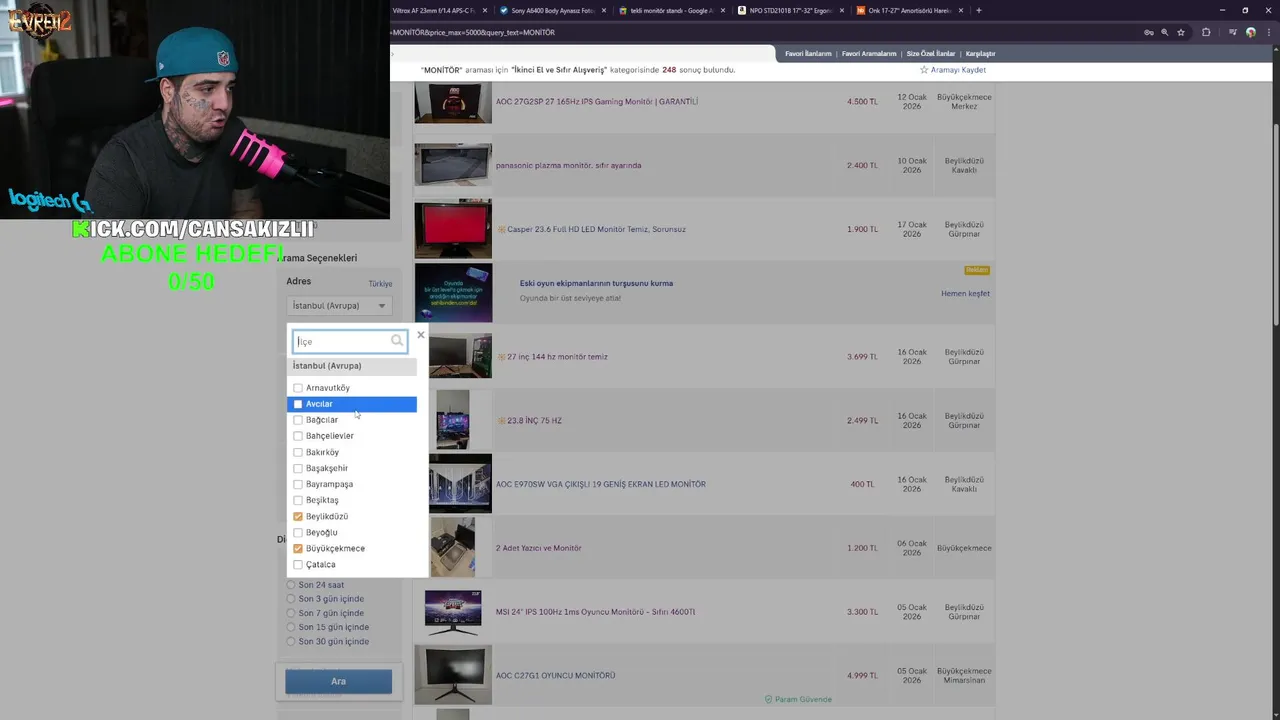This screenshot has height=720, width=1280.
Task: Open the AOC C27G1 OYUNCU MONİTÖRÜ listing
Action: click(x=556, y=676)
